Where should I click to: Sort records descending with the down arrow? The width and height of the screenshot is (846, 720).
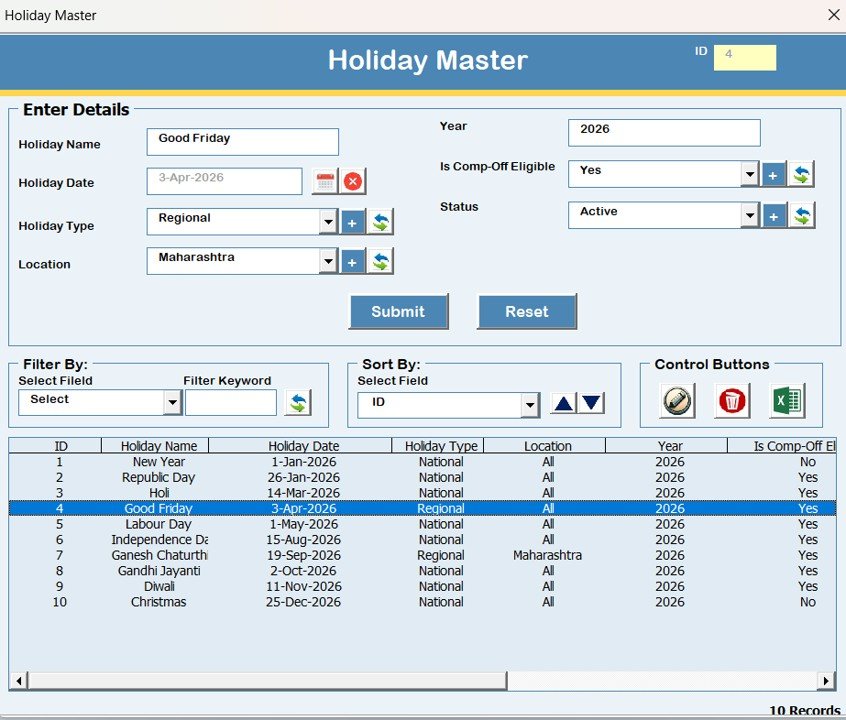click(x=590, y=402)
